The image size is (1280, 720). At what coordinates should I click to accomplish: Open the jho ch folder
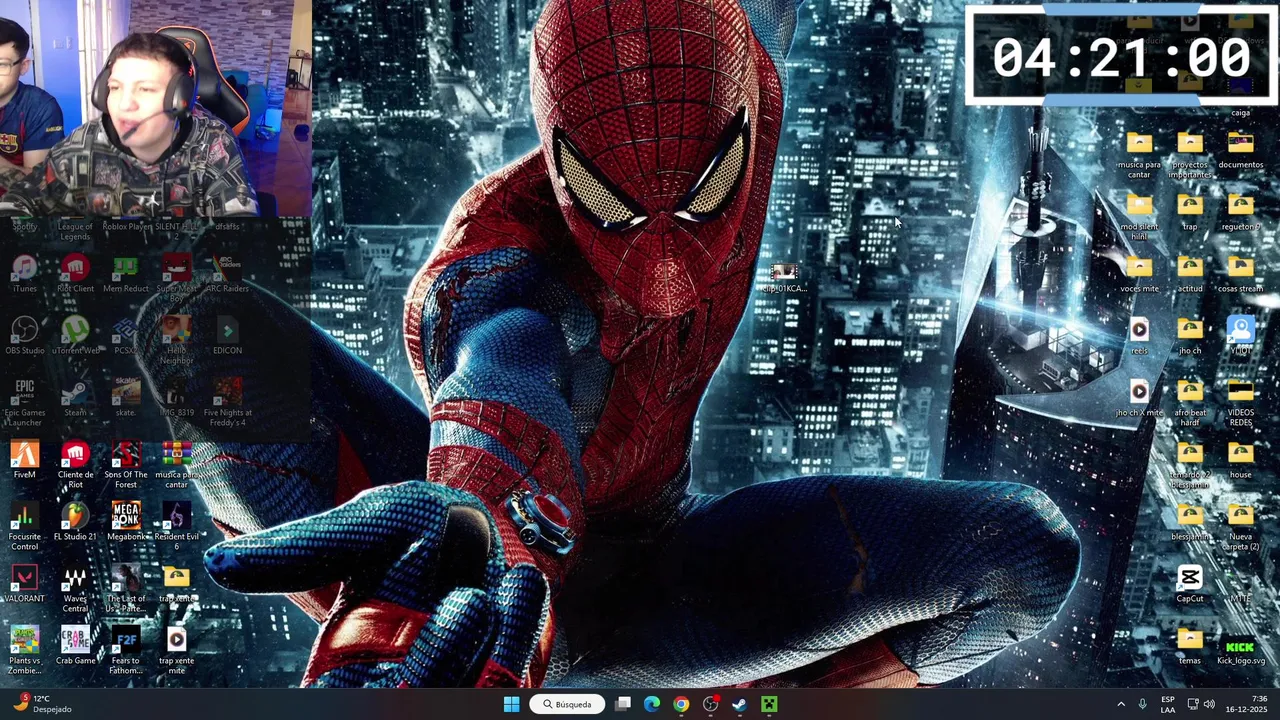pyautogui.click(x=1190, y=336)
